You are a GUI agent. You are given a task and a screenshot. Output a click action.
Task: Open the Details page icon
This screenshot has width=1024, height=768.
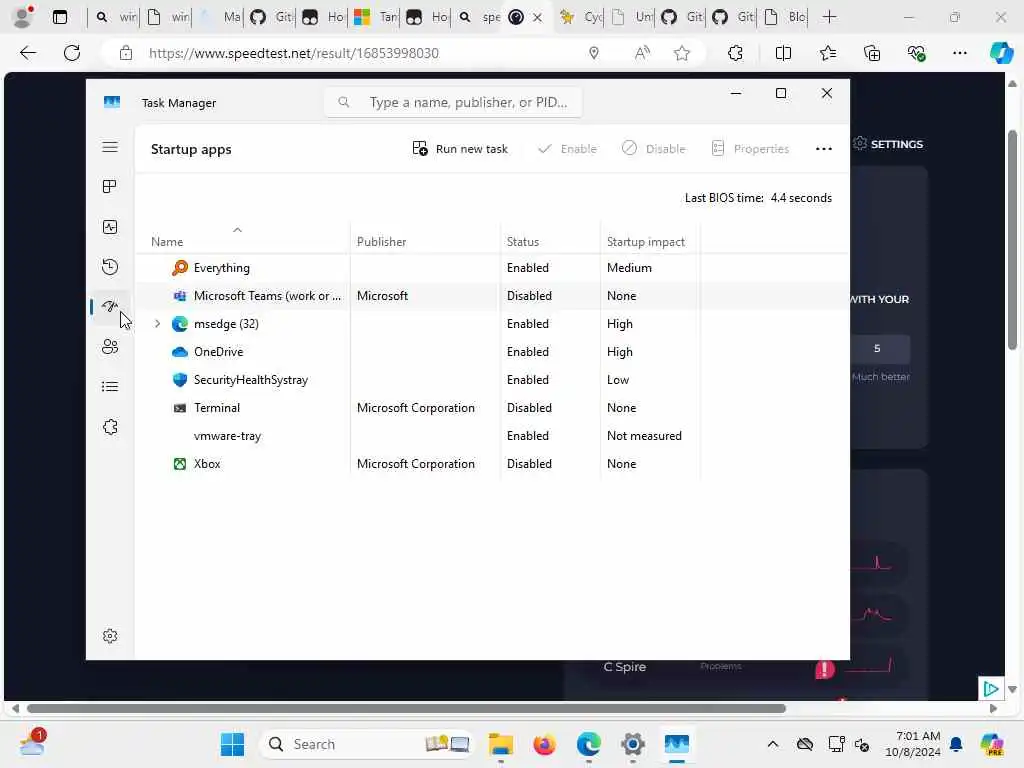110,387
